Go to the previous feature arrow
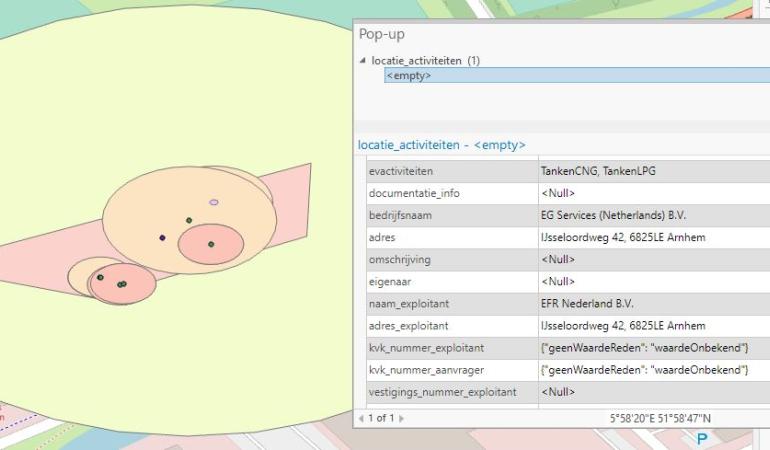Screen dimensions: 770x450 [x=362, y=417]
